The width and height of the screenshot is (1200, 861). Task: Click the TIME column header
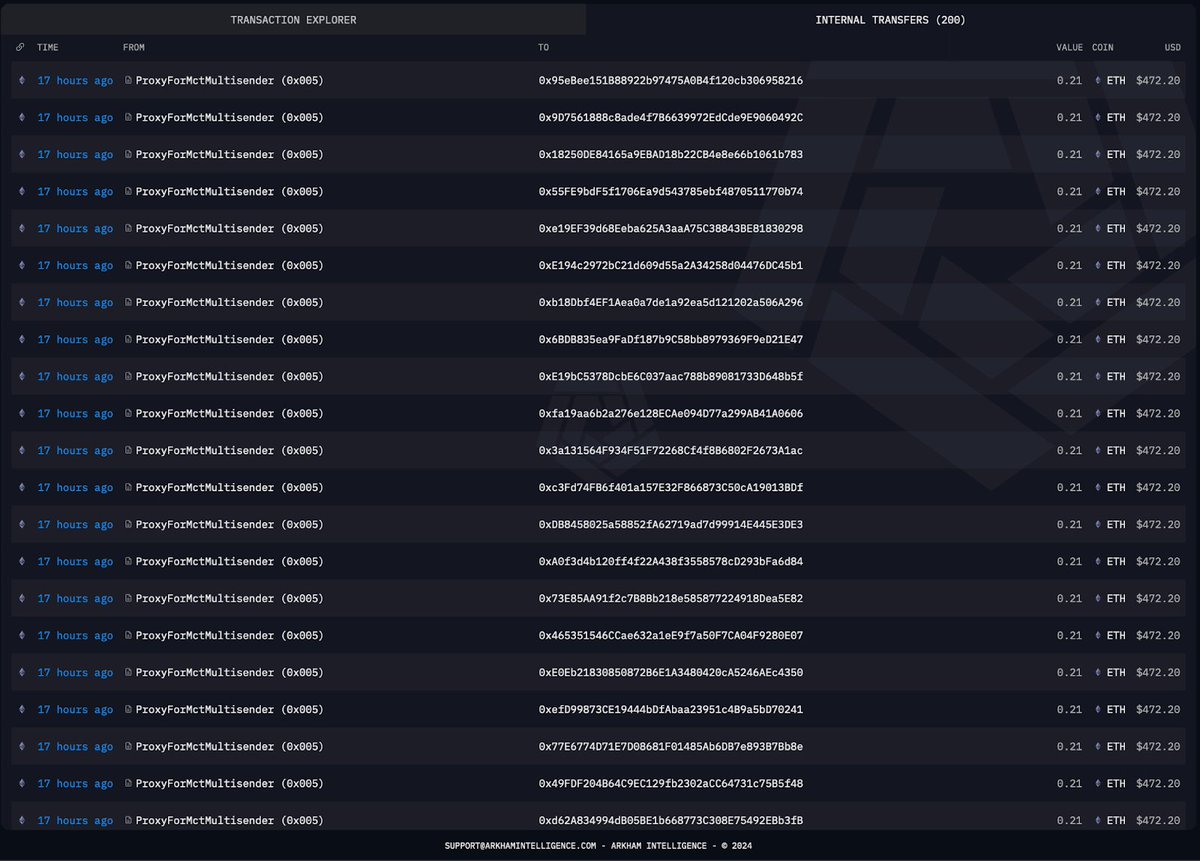point(48,48)
